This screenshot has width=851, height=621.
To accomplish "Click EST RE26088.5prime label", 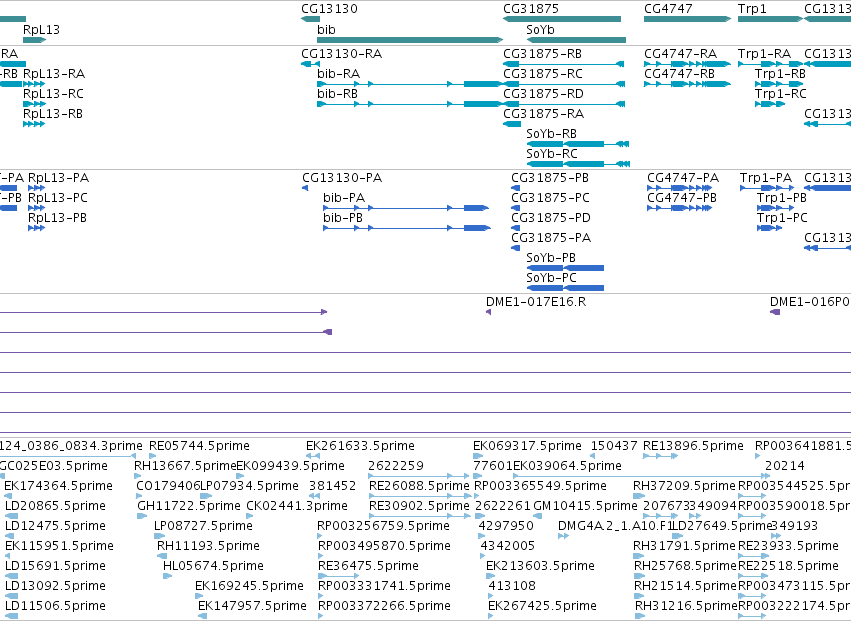I will [x=419, y=486].
